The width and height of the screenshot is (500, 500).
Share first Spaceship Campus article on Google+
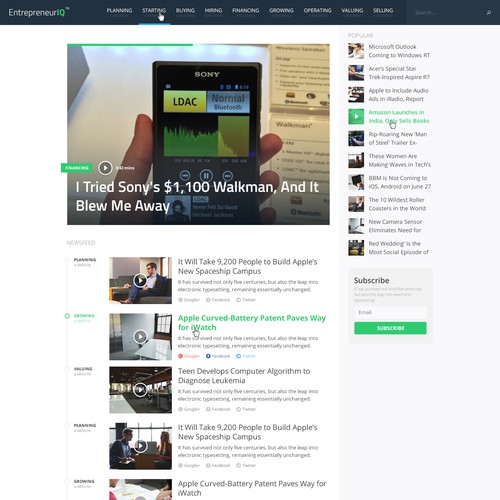pyautogui.click(x=189, y=300)
